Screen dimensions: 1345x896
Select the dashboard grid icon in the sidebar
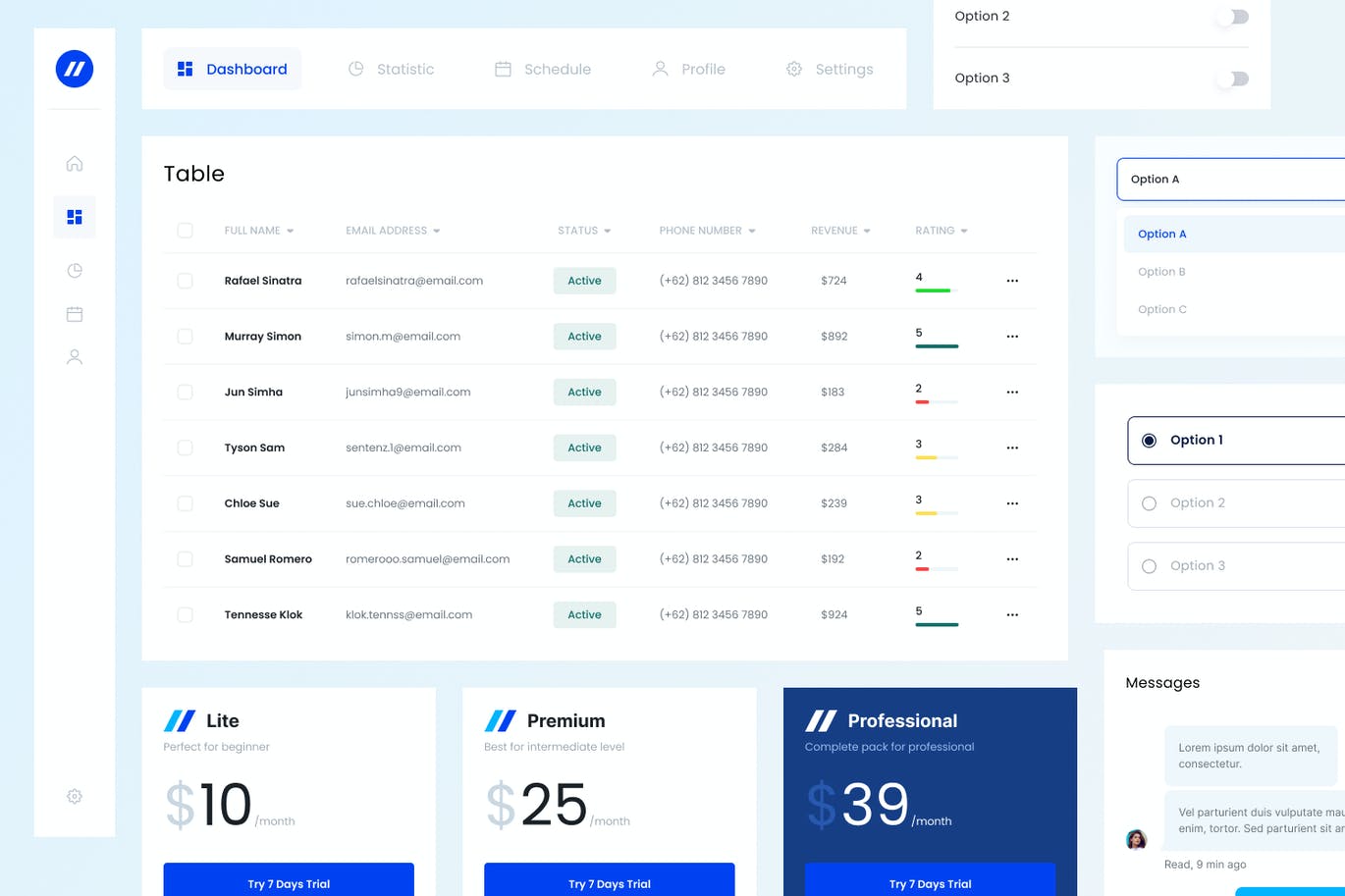click(75, 217)
